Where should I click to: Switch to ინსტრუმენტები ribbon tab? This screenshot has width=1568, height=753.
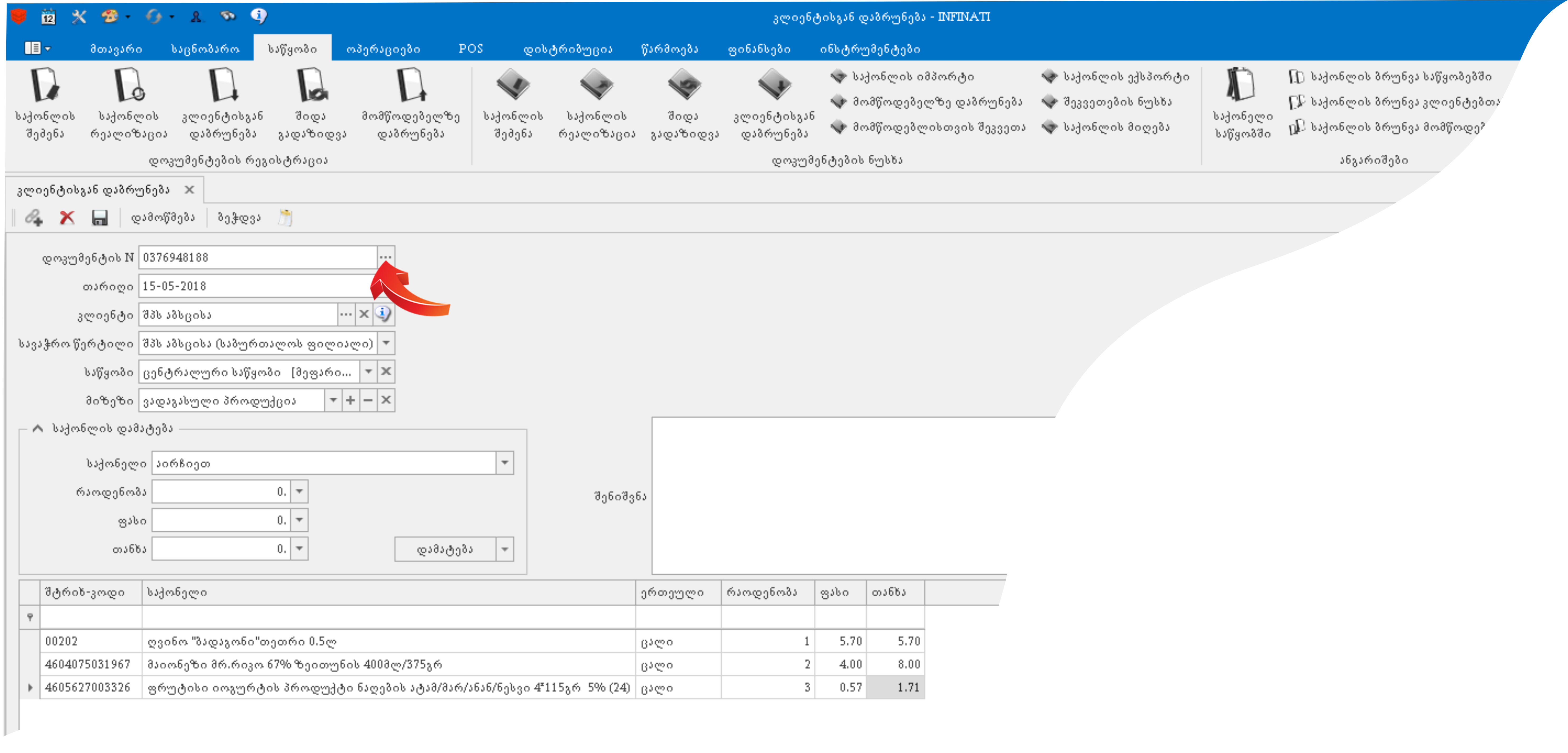[x=870, y=49]
